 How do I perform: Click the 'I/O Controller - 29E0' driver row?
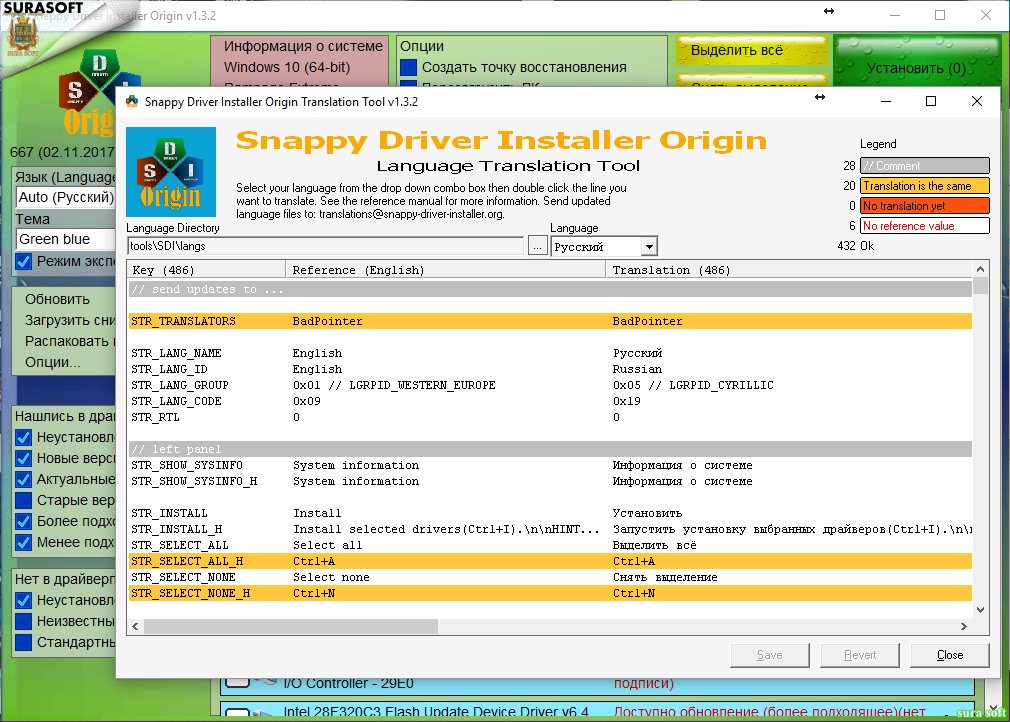tap(596, 685)
